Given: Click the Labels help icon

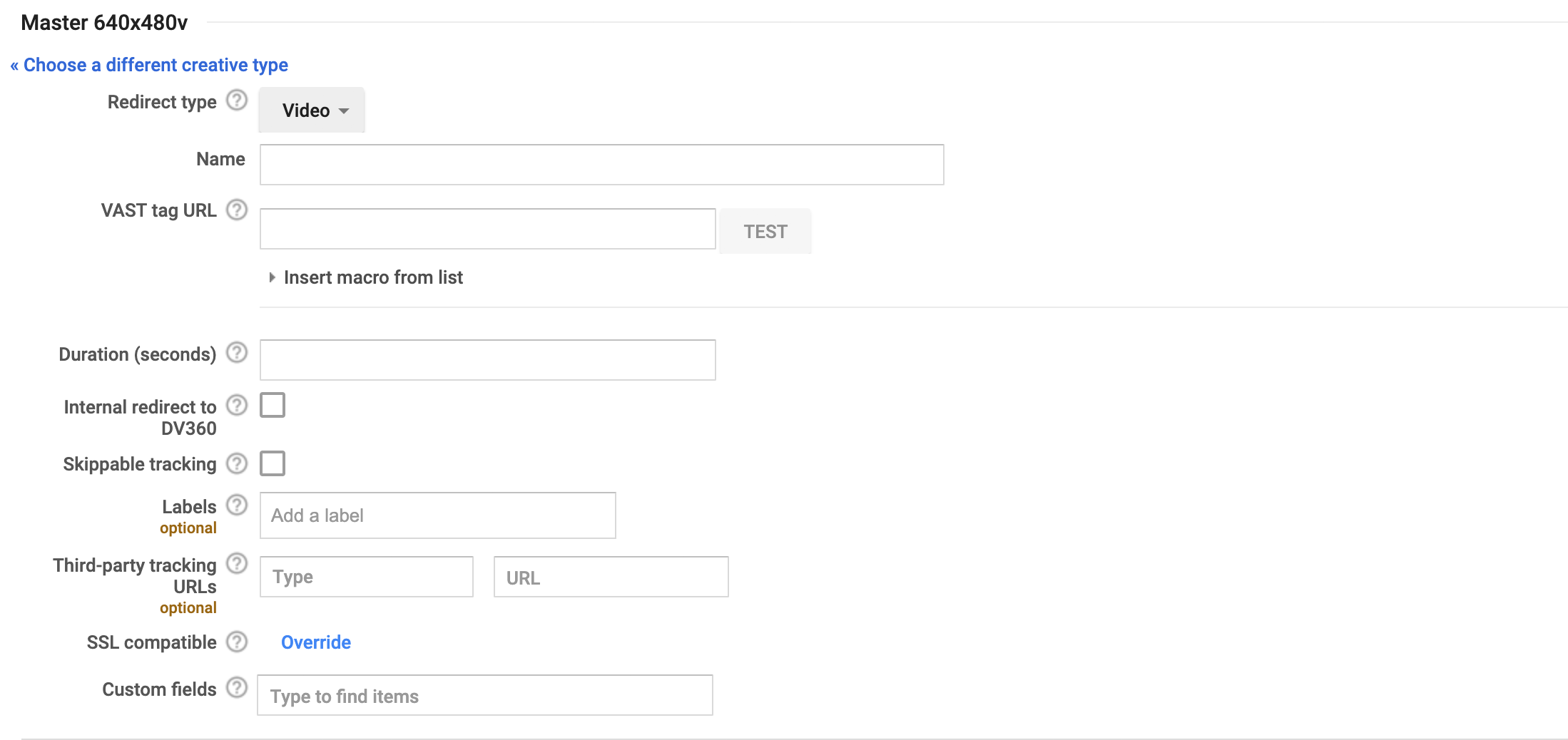Looking at the screenshot, I should click(236, 505).
